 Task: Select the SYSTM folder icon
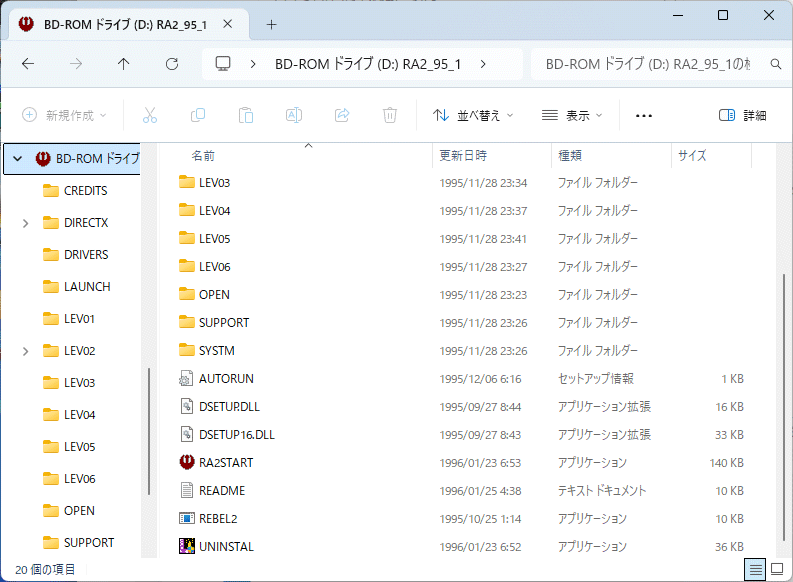pos(187,350)
